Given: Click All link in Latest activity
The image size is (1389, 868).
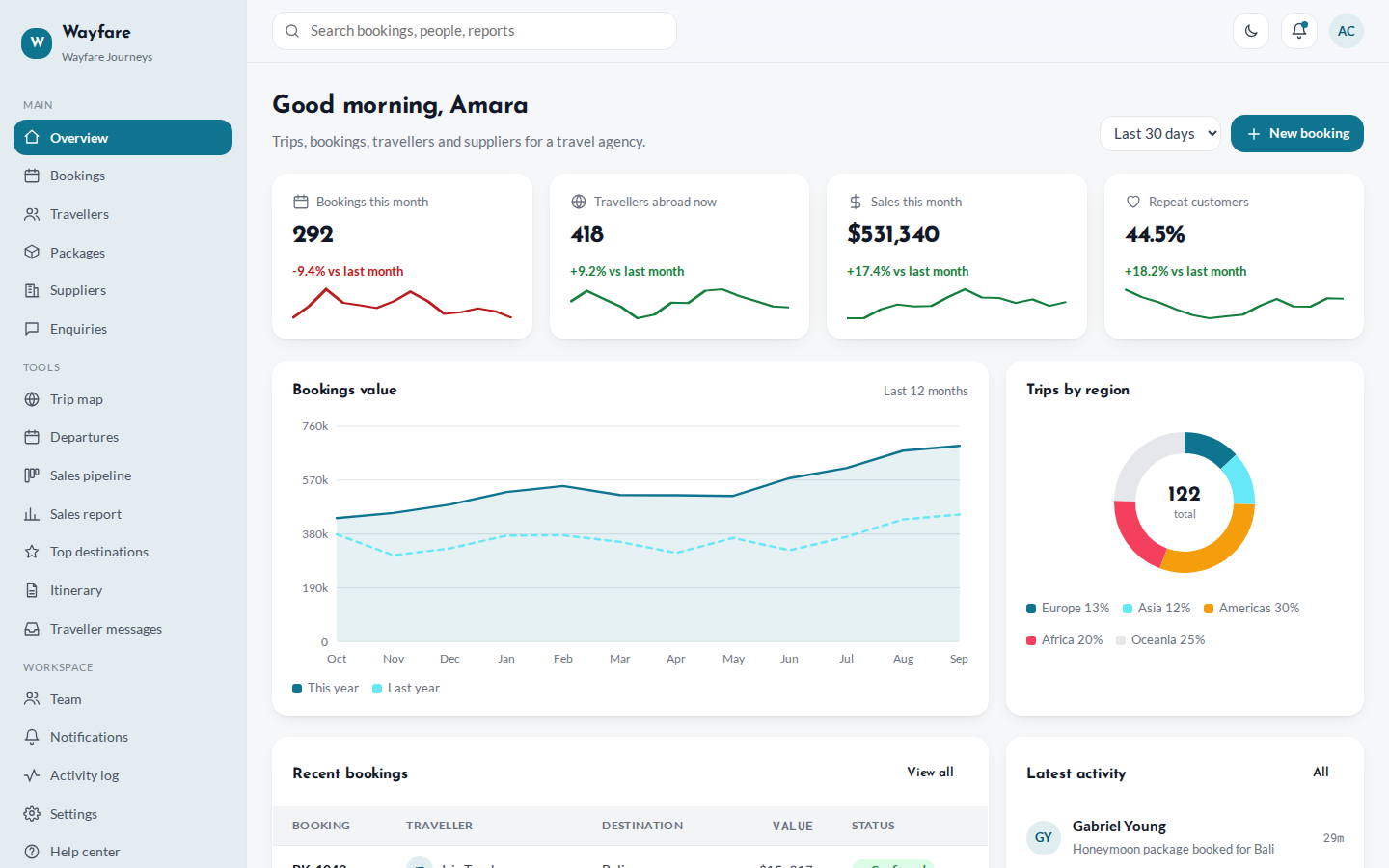Looking at the screenshot, I should click(1321, 772).
